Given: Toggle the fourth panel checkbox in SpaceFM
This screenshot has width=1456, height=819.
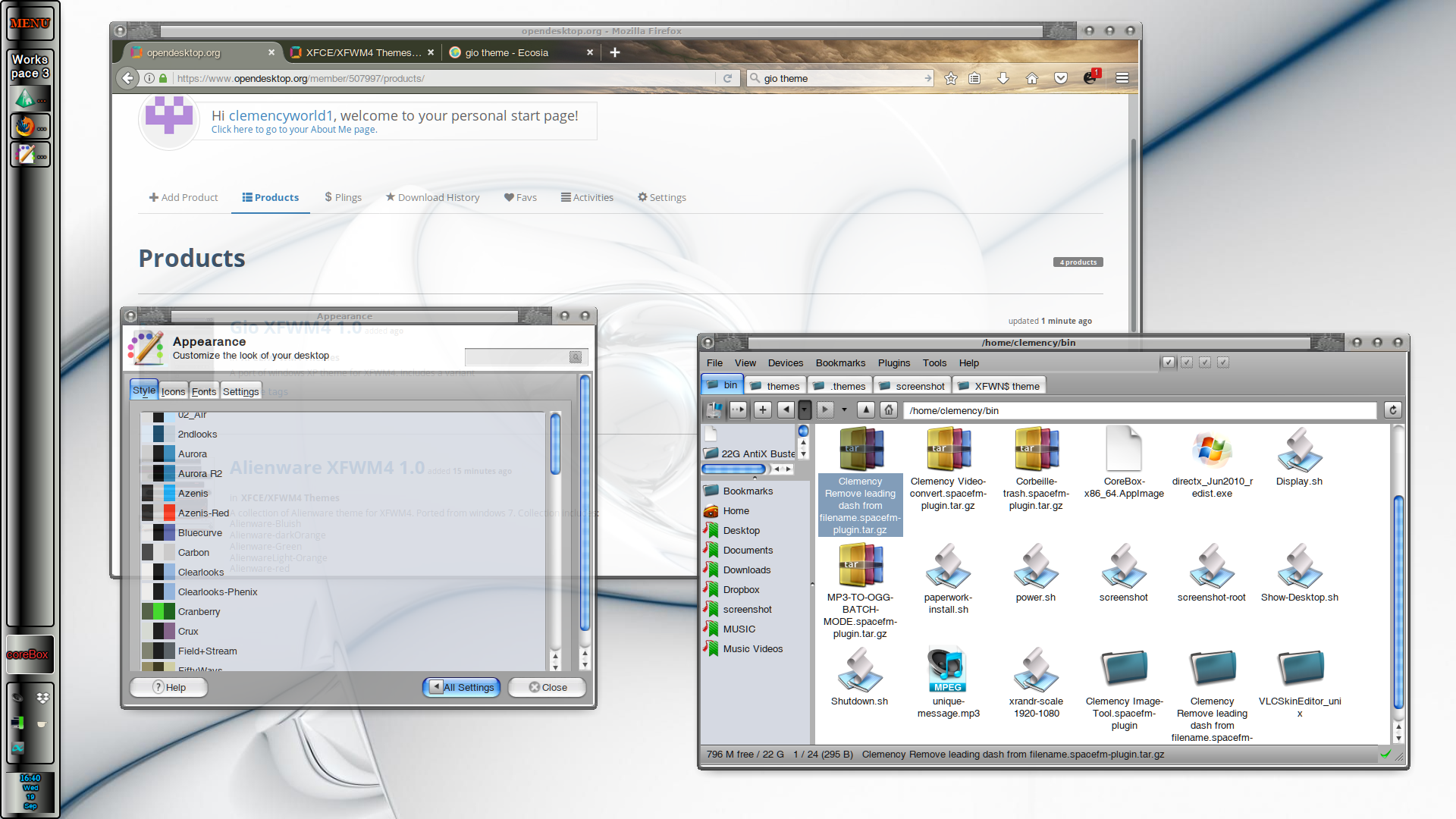Looking at the screenshot, I should [x=1223, y=362].
